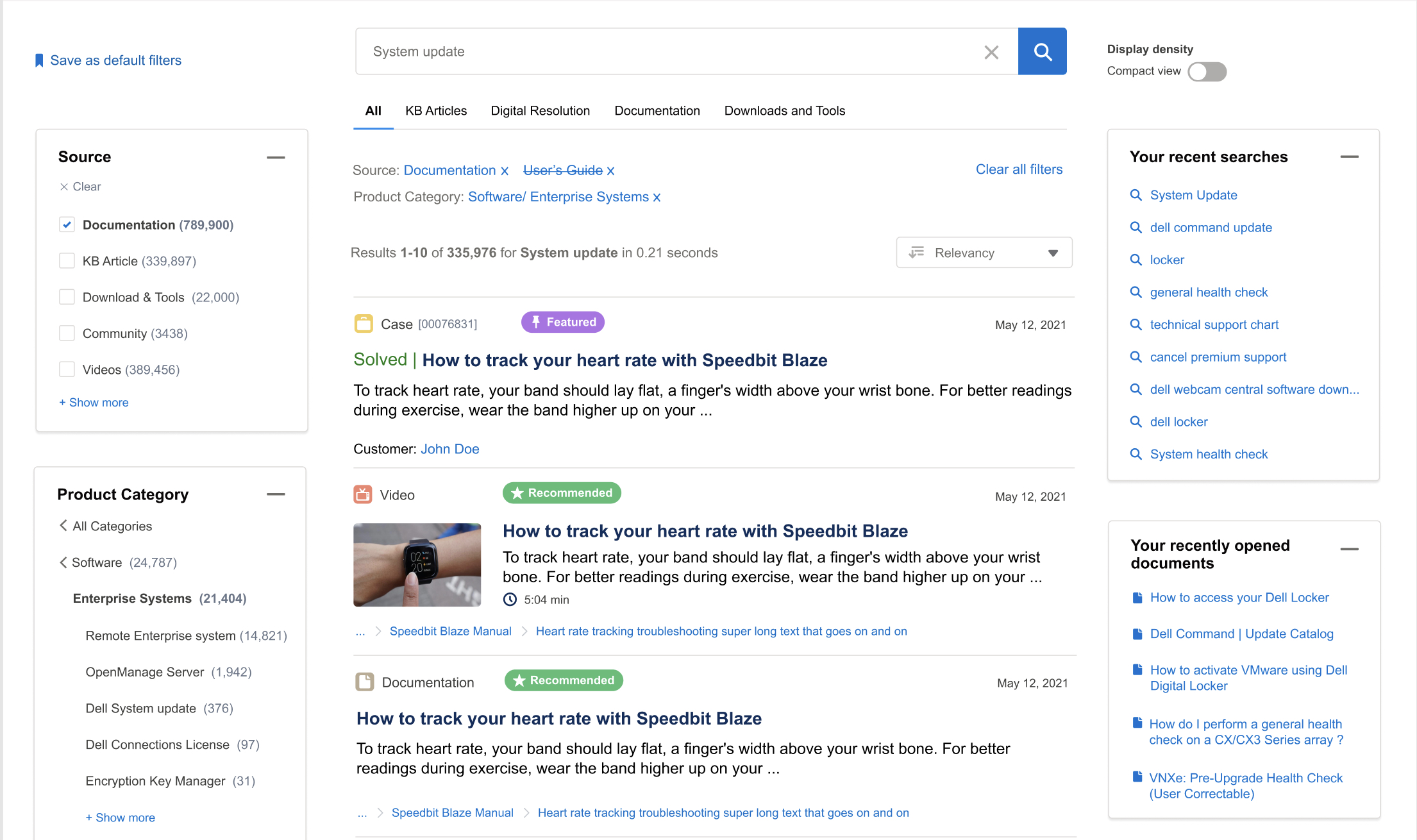Click the blue search magnifier button
The image size is (1417, 840).
[x=1042, y=51]
